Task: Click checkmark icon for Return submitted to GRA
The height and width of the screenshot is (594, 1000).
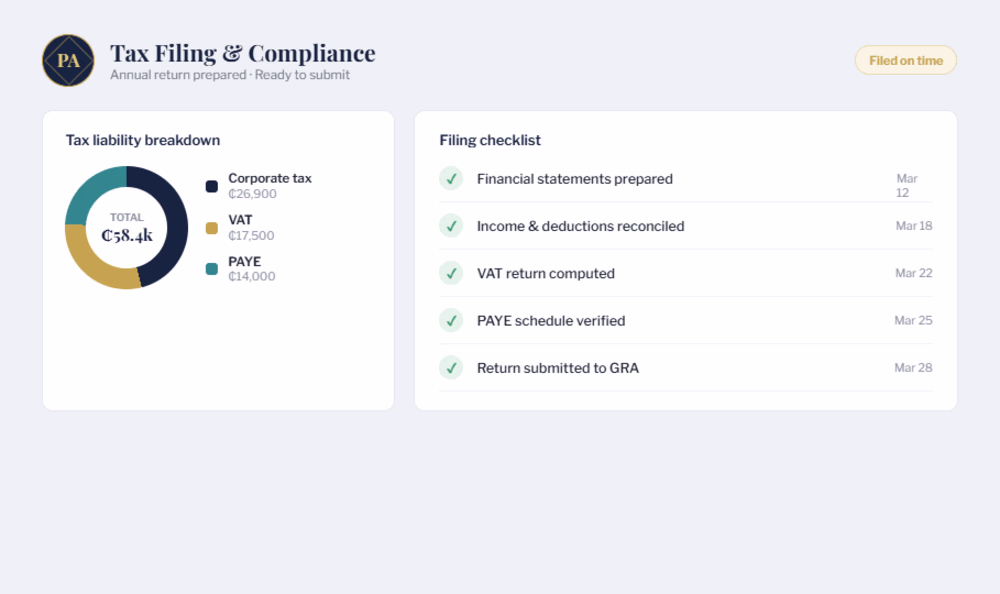Action: [451, 368]
